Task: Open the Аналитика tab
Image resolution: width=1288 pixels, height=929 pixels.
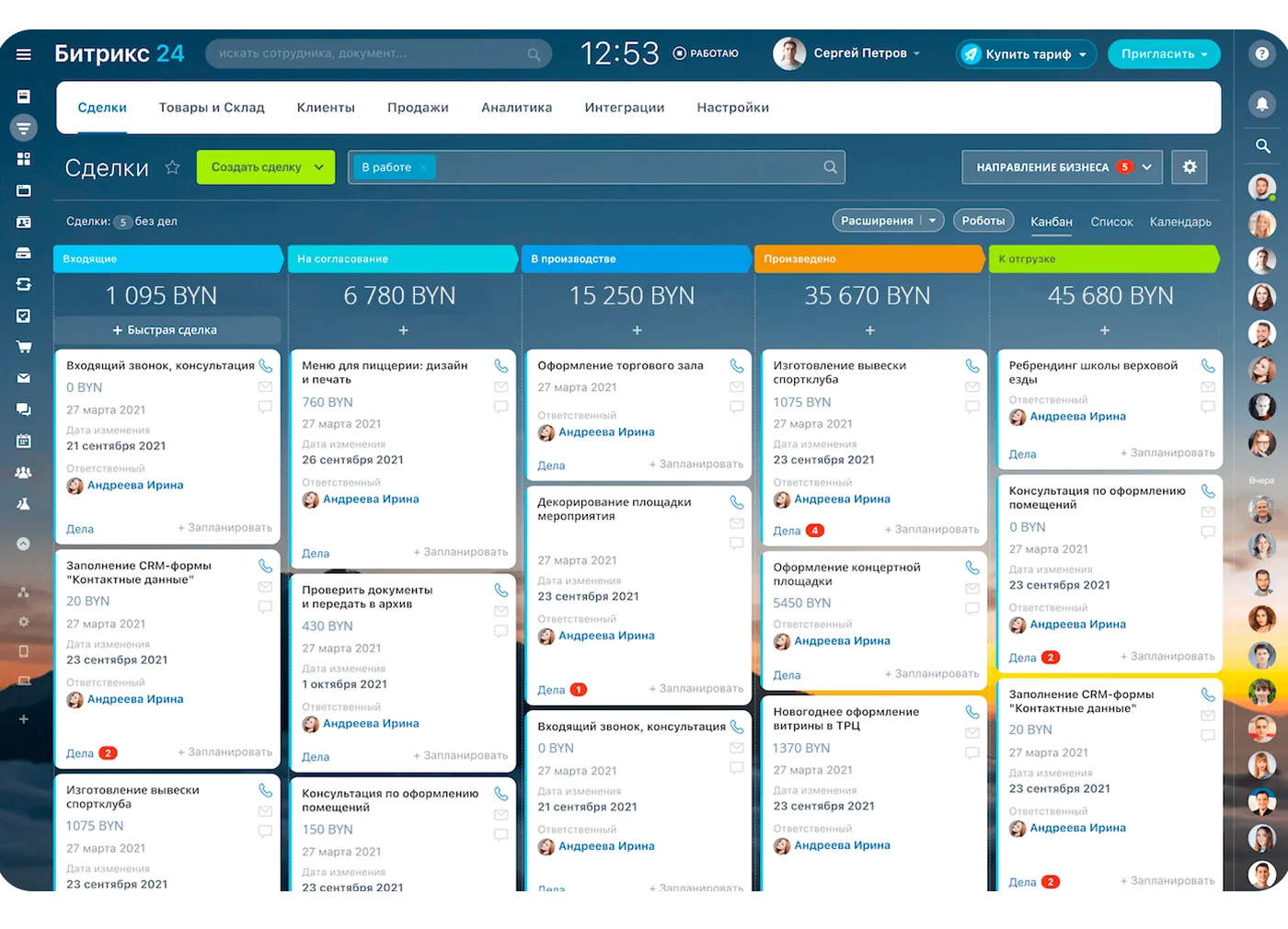Action: point(516,108)
